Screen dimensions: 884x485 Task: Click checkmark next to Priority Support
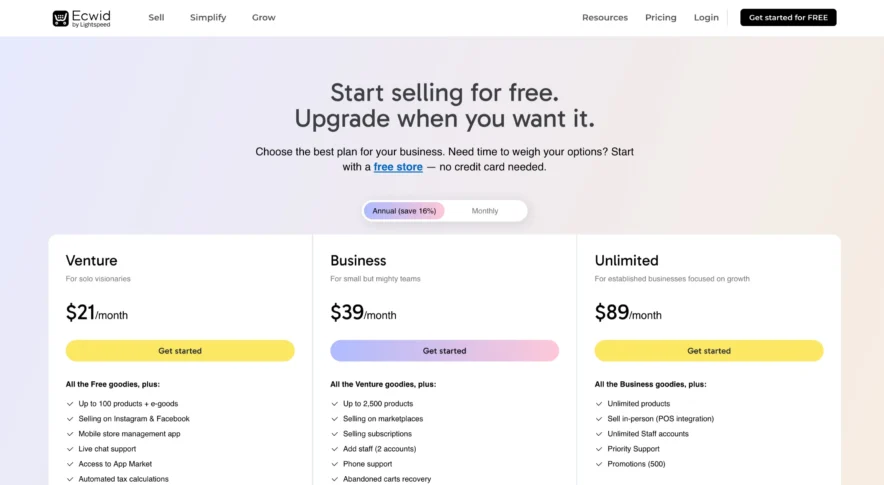[598, 449]
